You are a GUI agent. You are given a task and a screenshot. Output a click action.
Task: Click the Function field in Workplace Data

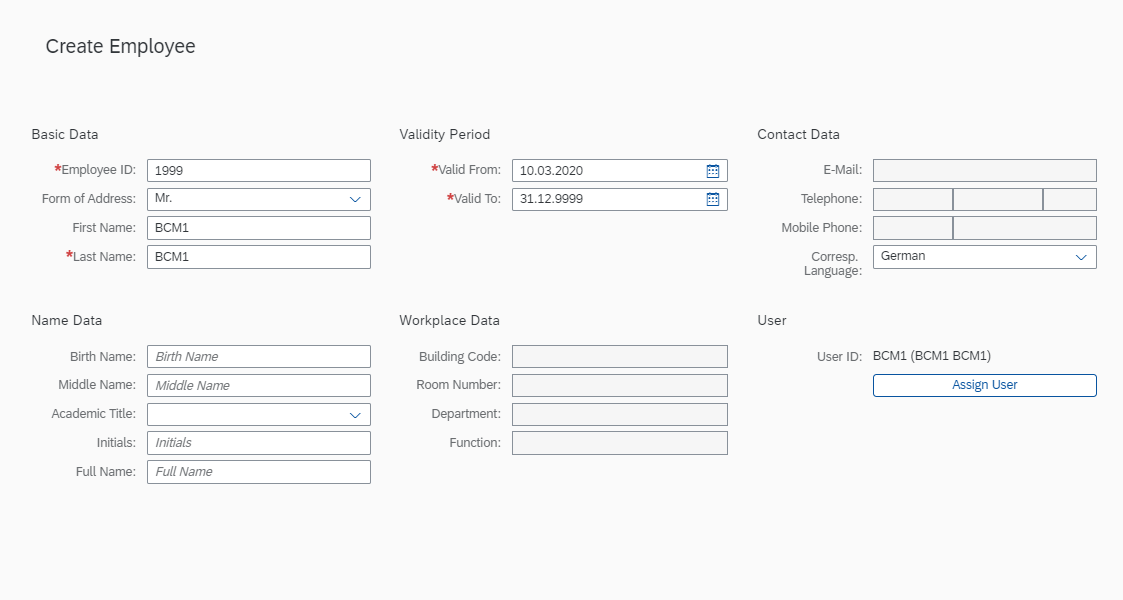coord(619,443)
